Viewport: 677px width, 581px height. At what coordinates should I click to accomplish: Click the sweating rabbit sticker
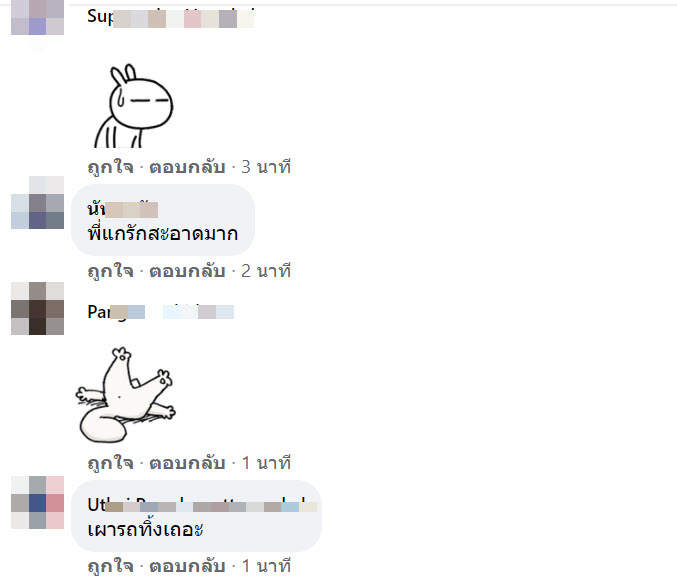[x=134, y=106]
